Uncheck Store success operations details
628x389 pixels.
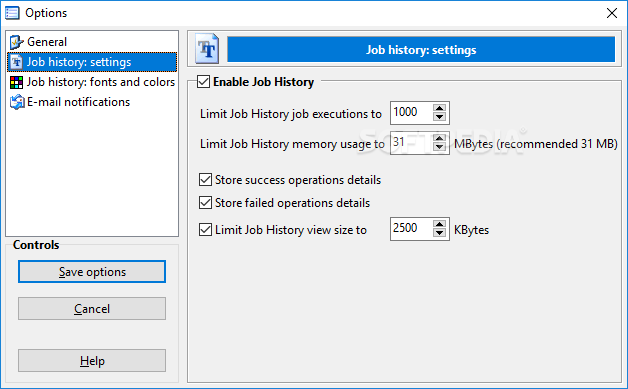pyautogui.click(x=205, y=180)
